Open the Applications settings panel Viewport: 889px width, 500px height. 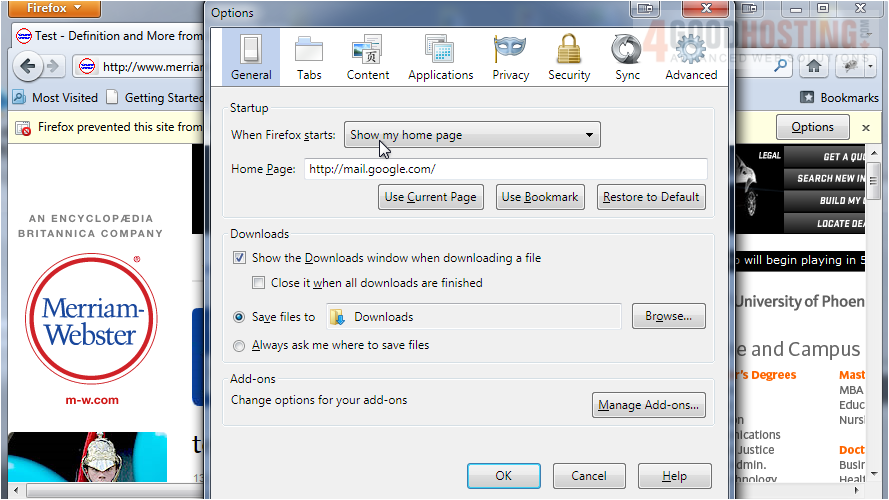point(440,57)
